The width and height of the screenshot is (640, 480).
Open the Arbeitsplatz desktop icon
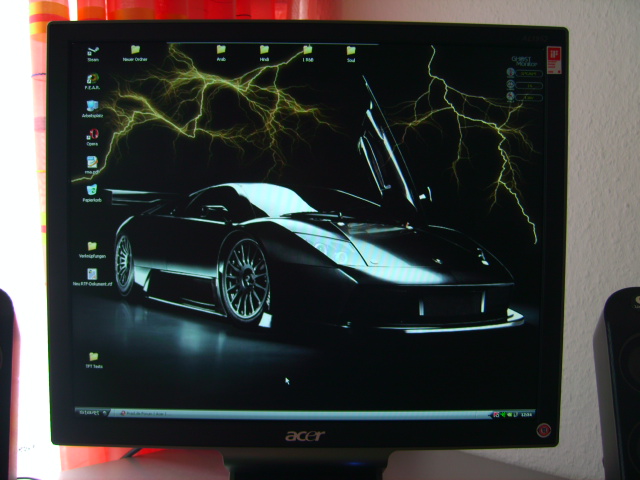coord(92,106)
